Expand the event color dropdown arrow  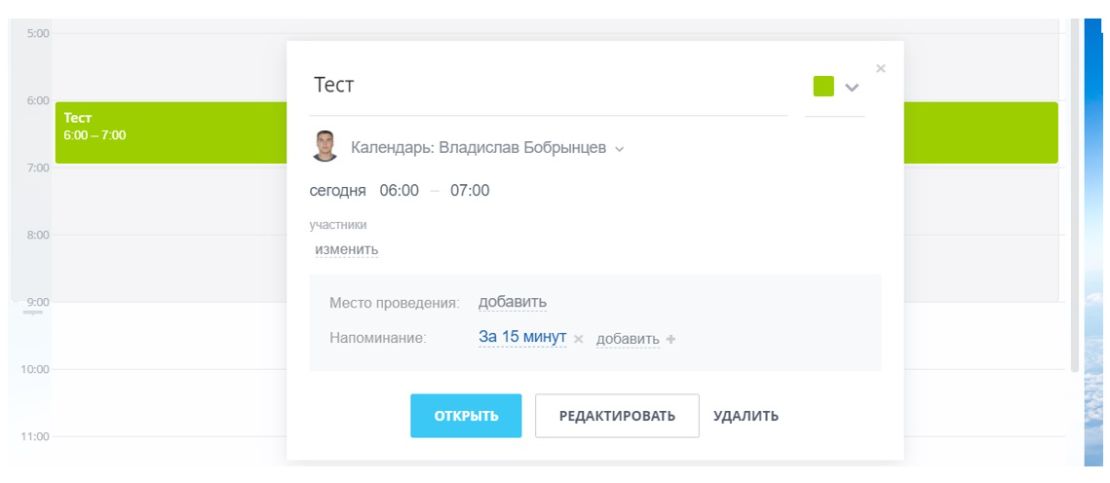pyautogui.click(x=852, y=88)
